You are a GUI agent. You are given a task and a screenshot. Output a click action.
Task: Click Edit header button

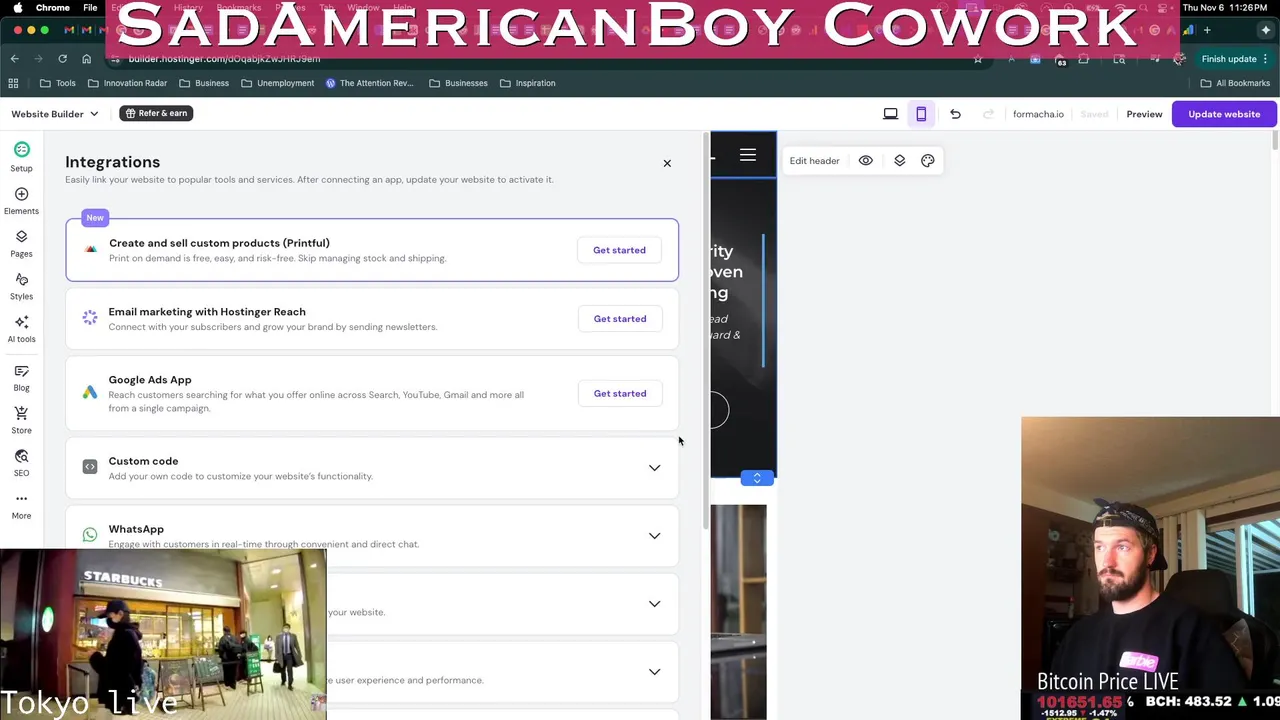click(814, 160)
